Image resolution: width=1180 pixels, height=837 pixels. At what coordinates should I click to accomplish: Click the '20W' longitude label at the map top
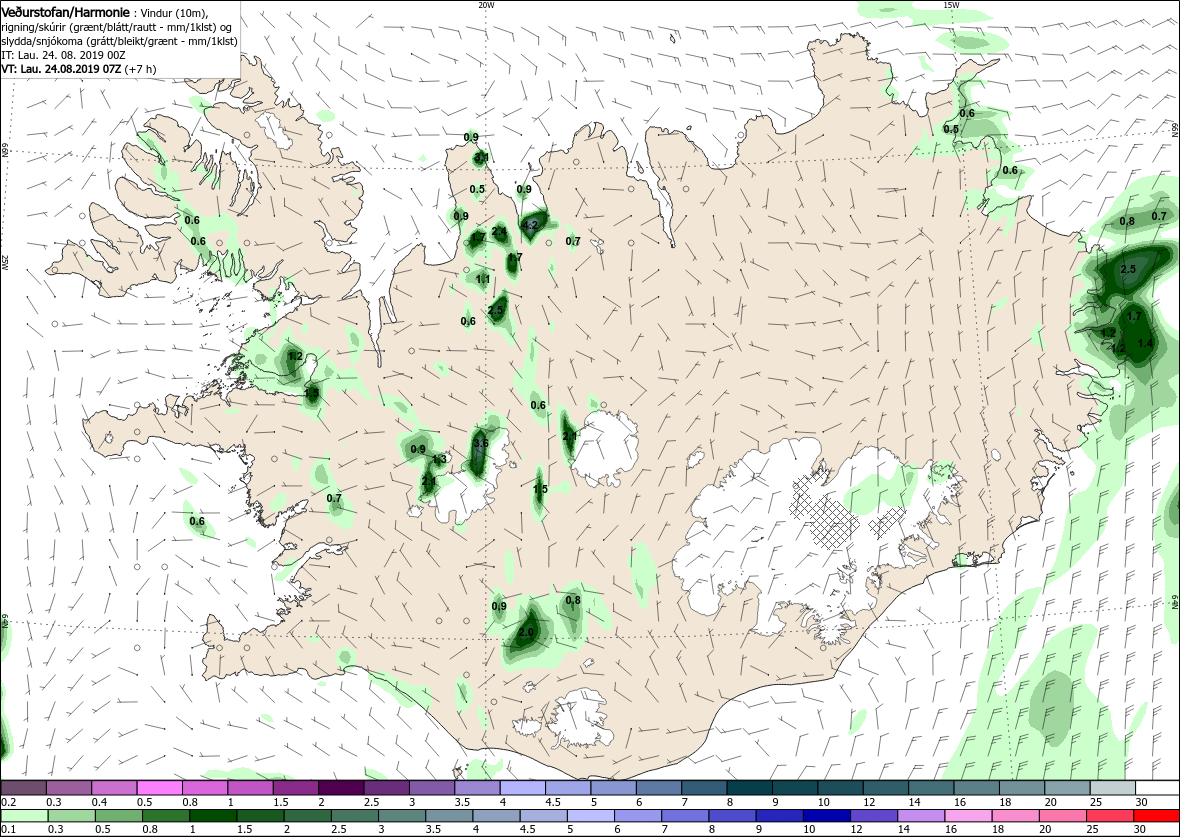pos(486,5)
